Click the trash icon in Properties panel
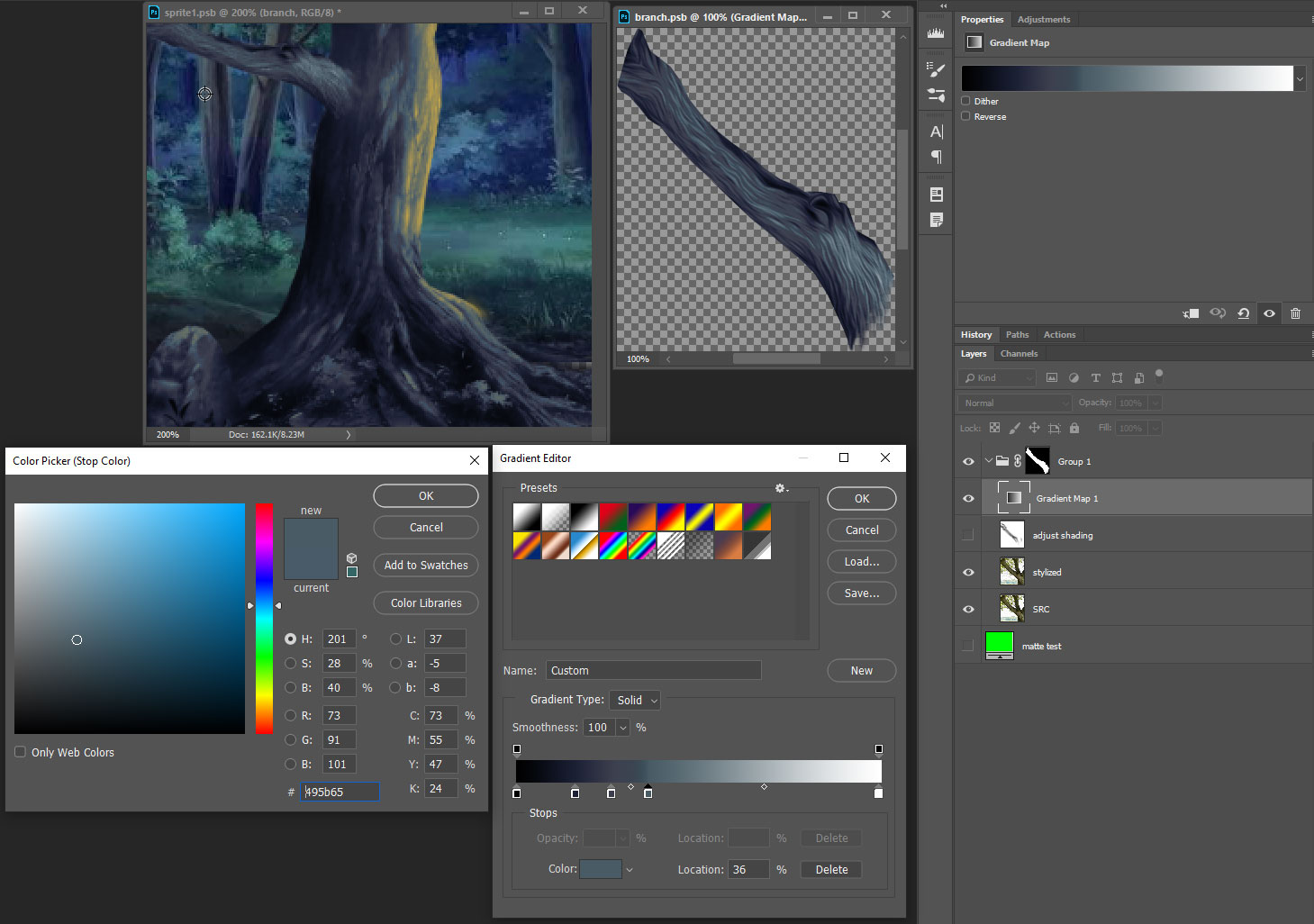This screenshot has width=1314, height=924. [x=1295, y=313]
